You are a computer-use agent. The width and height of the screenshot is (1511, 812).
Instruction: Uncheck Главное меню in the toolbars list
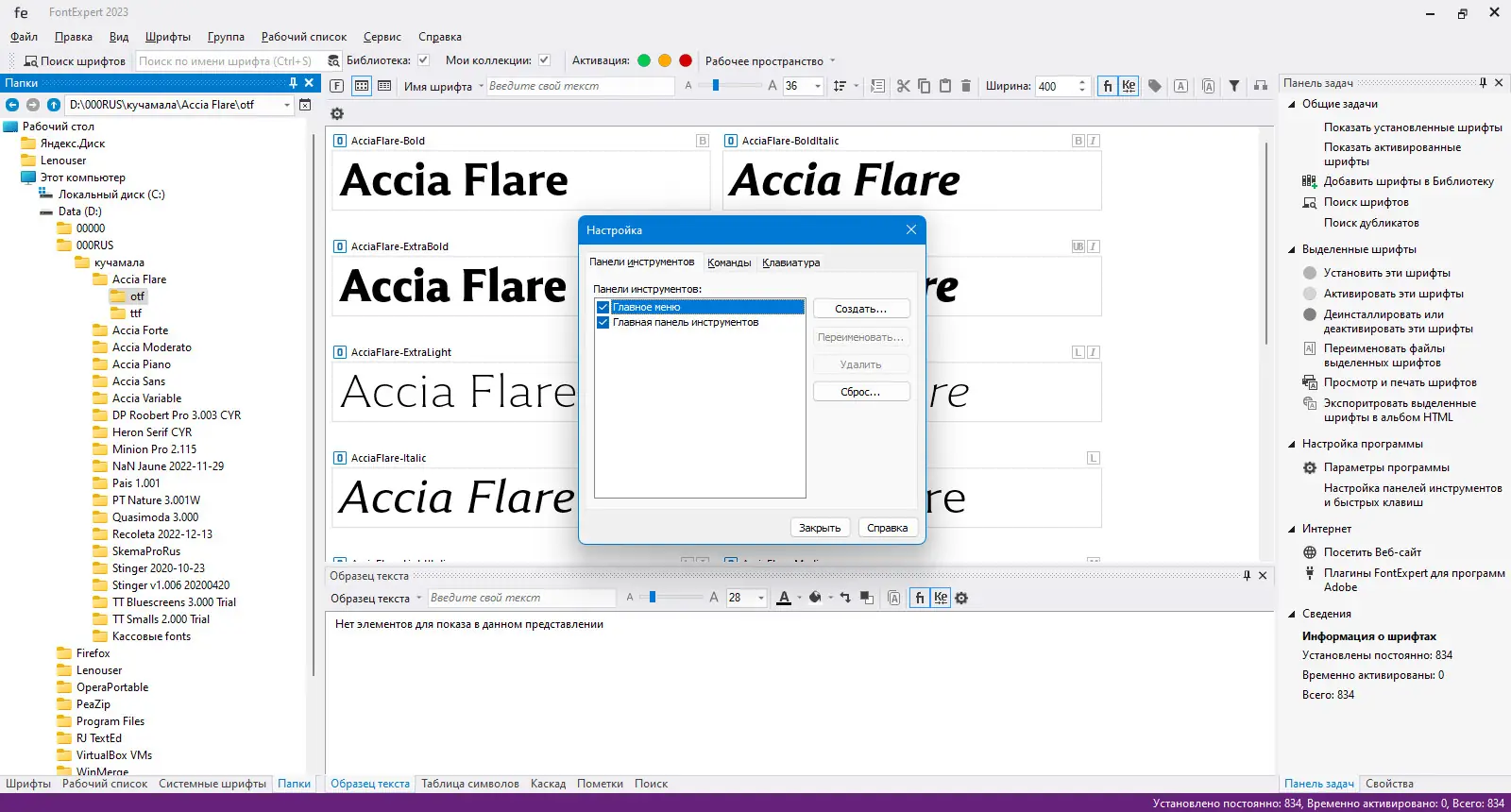tap(603, 307)
